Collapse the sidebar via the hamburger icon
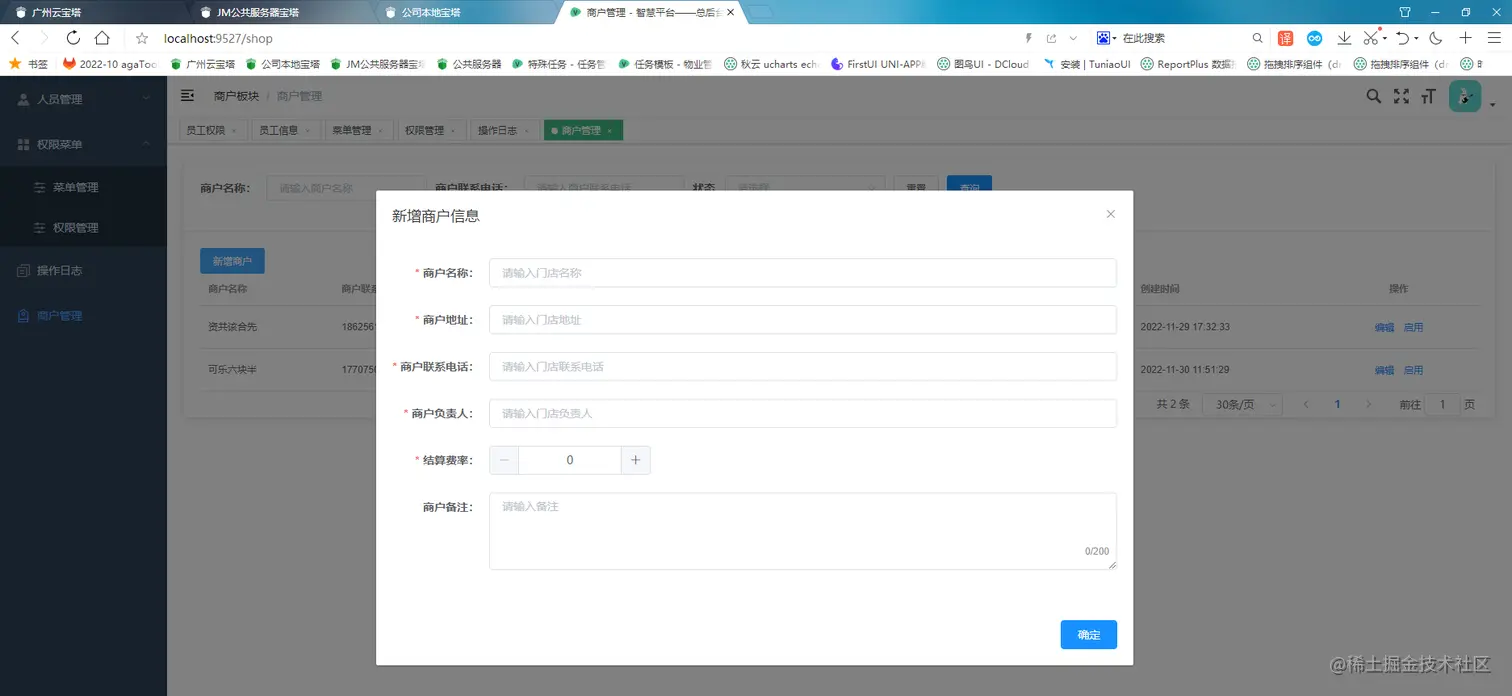Viewport: 1512px width, 696px height. 187,95
